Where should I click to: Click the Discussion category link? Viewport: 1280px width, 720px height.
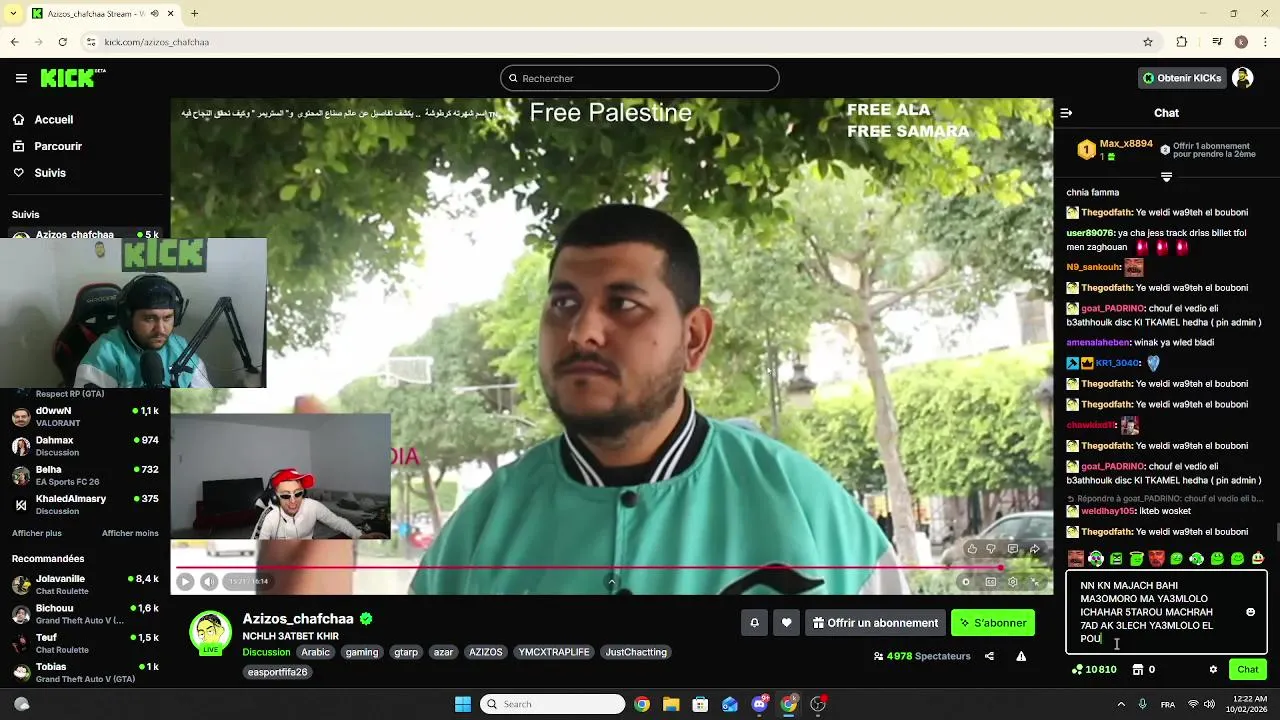pos(266,652)
